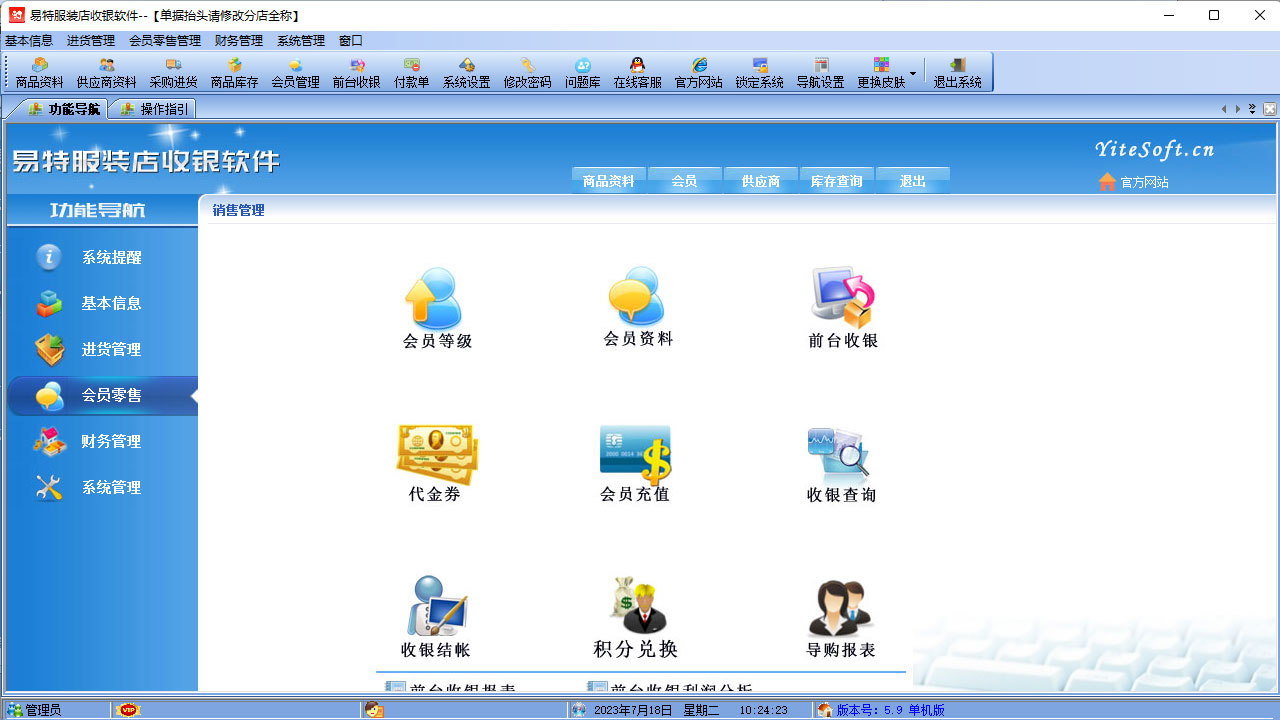Image resolution: width=1280 pixels, height=720 pixels.
Task: Open the 会员零售管理 menu
Action: click(x=163, y=41)
